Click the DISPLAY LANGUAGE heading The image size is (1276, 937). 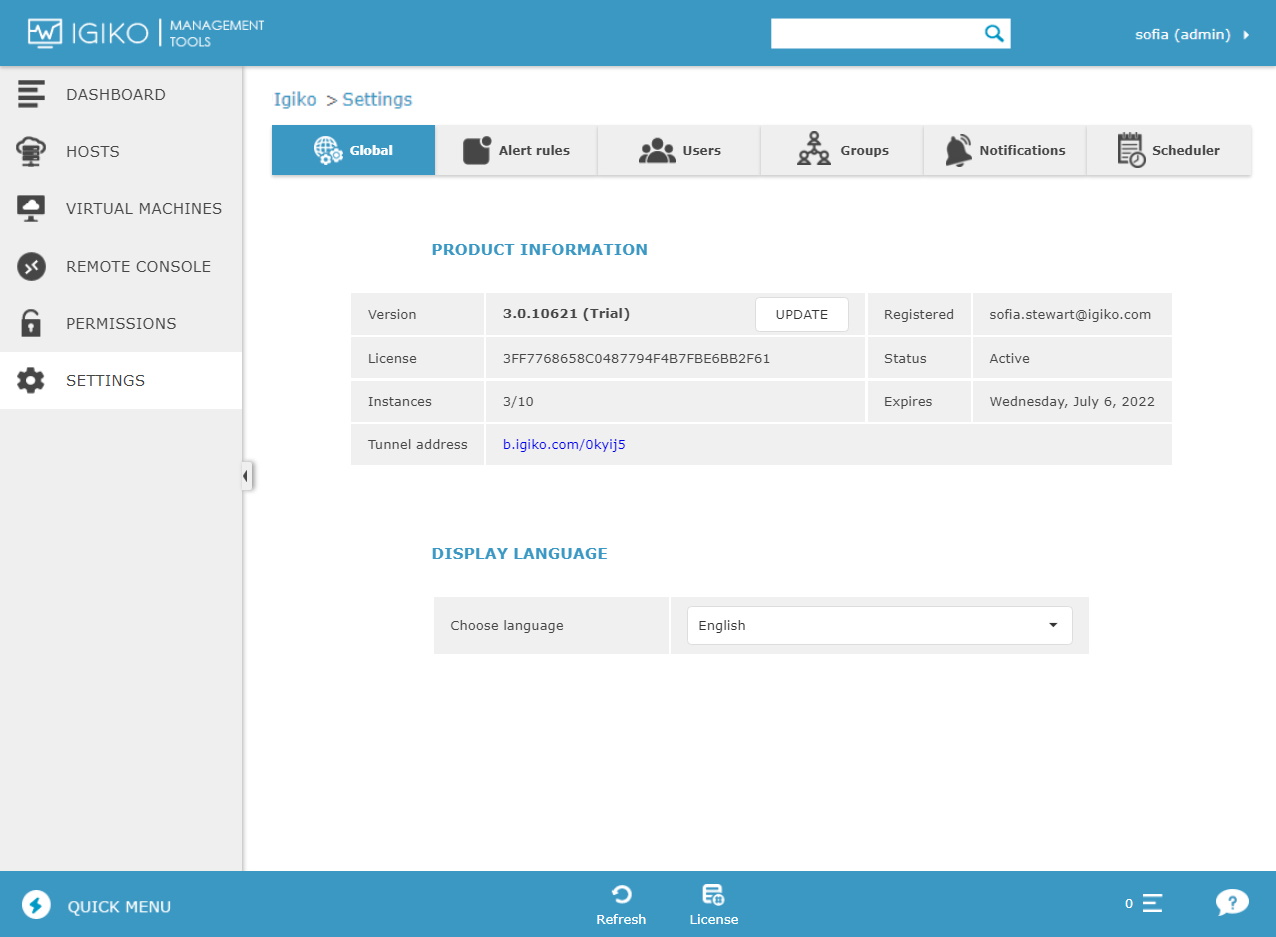520,553
